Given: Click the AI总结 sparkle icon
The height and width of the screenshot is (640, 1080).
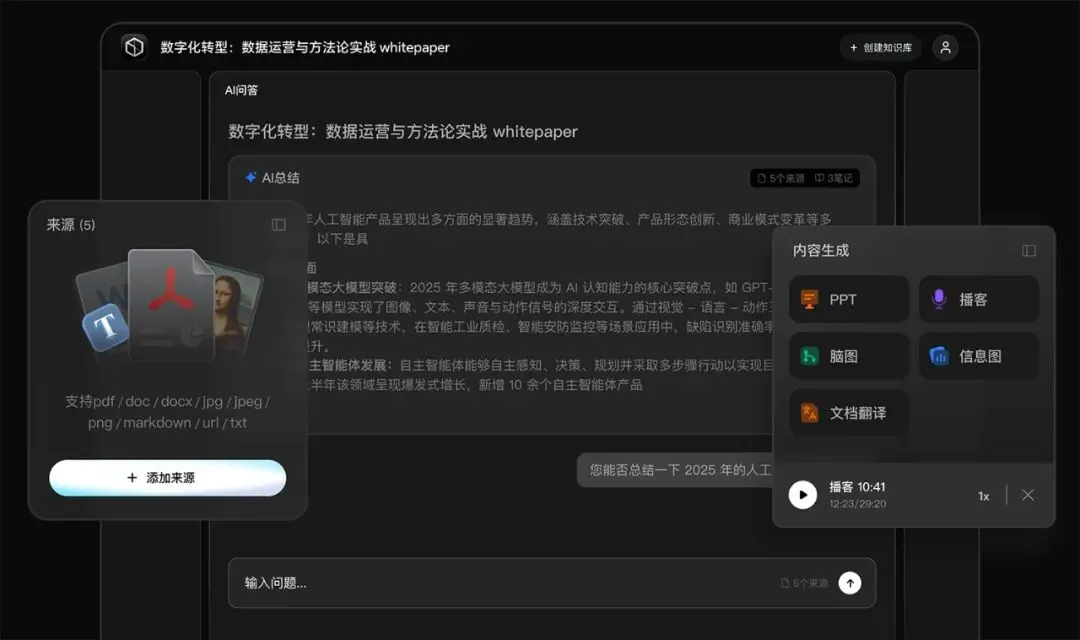Looking at the screenshot, I should 251,177.
